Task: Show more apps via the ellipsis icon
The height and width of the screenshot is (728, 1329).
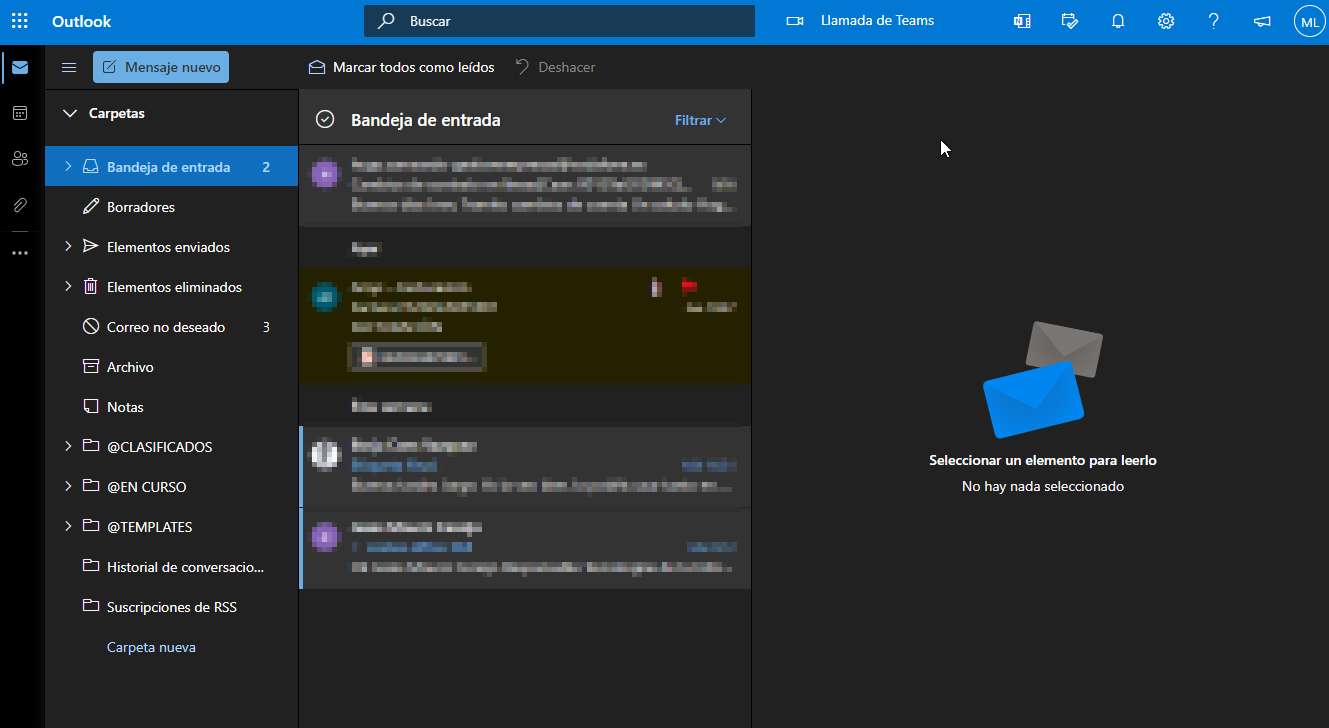Action: 20,253
